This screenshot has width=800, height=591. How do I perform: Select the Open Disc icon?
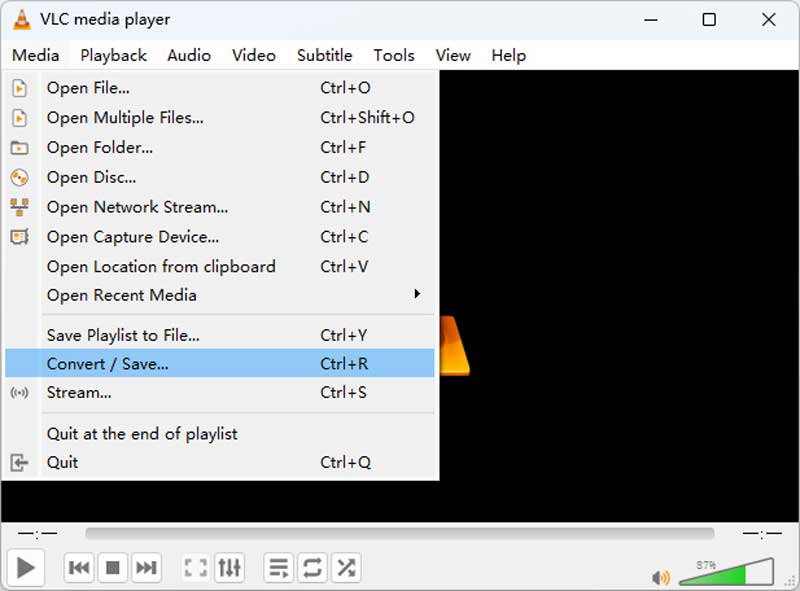19,177
